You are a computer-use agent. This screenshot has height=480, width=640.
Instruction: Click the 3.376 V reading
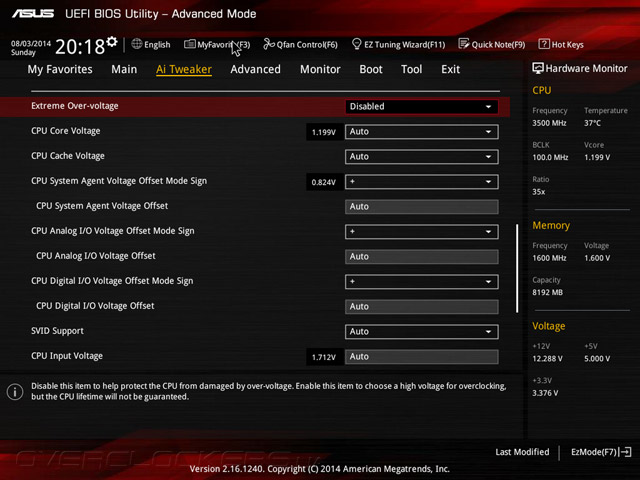tap(545, 393)
